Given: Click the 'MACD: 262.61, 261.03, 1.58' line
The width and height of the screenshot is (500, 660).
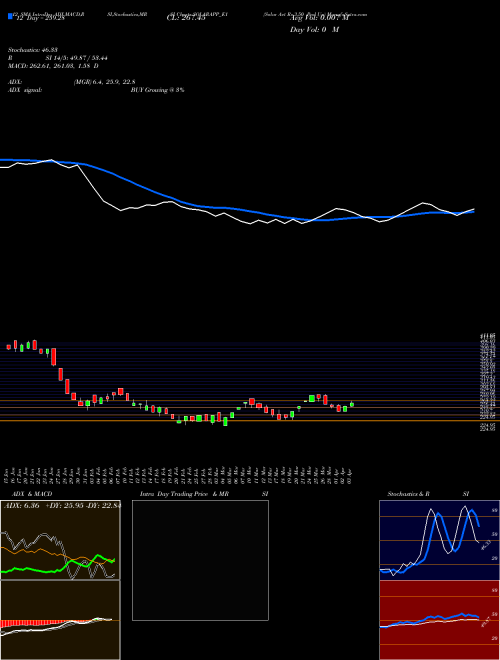Looking at the screenshot, I should [53, 66].
